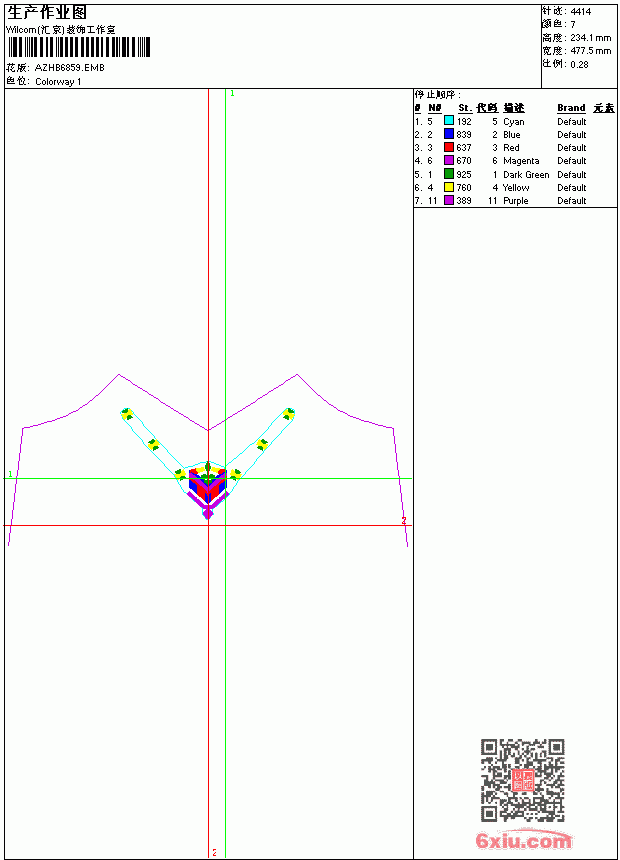Click the St. column header
The height and width of the screenshot is (860, 620).
click(x=465, y=108)
